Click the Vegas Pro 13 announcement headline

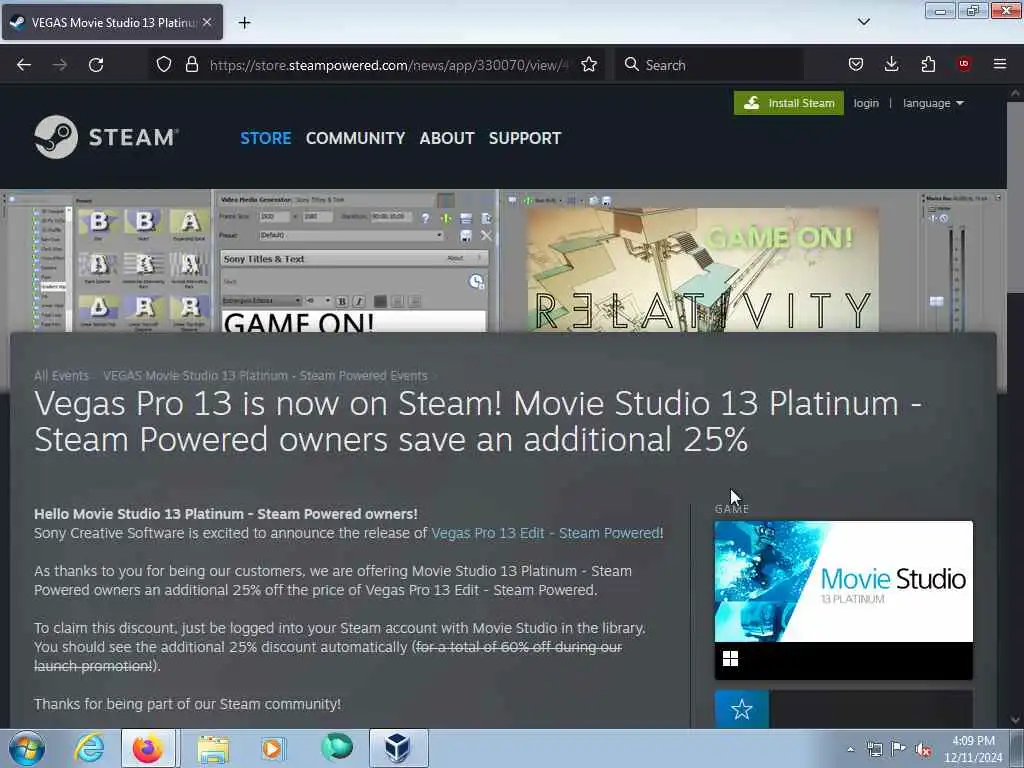(x=478, y=421)
